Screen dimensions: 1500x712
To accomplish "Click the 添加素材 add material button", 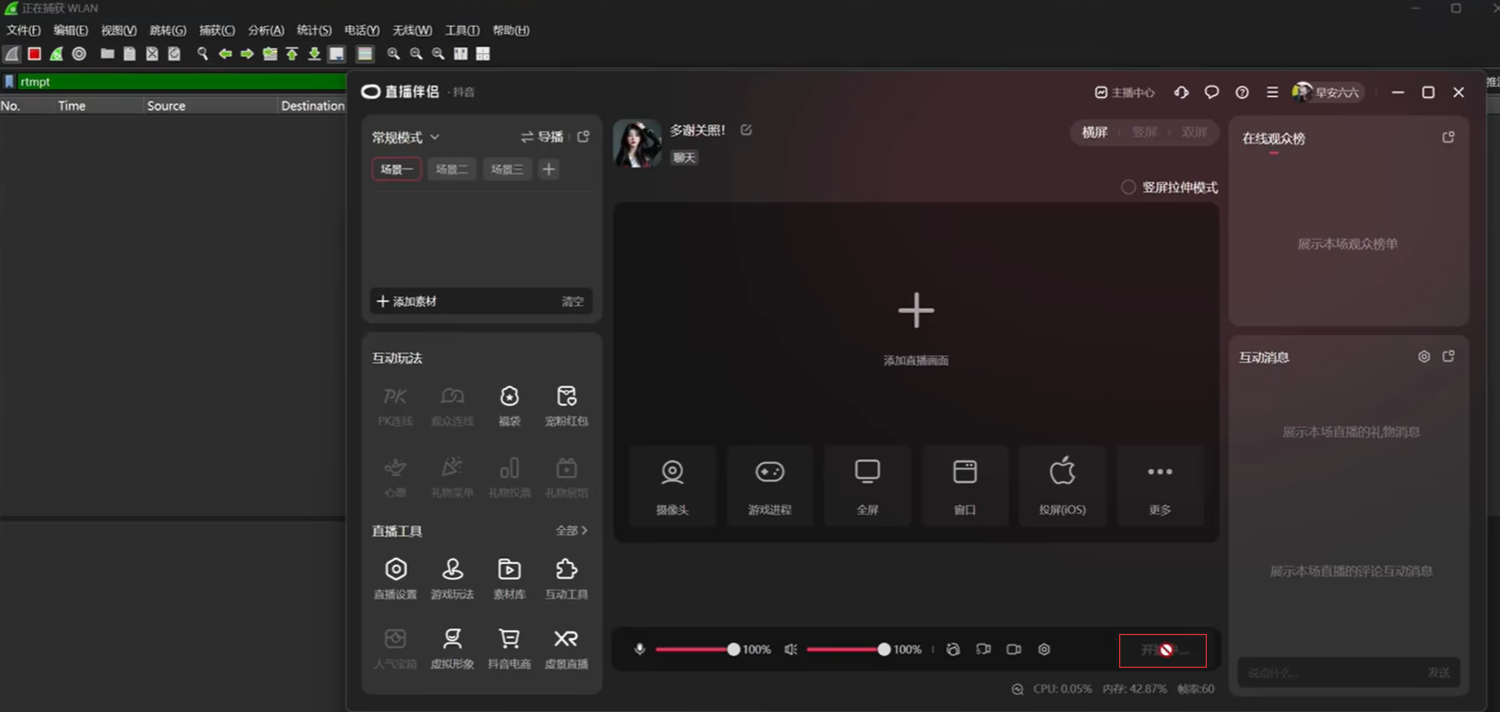I will pyautogui.click(x=407, y=302).
